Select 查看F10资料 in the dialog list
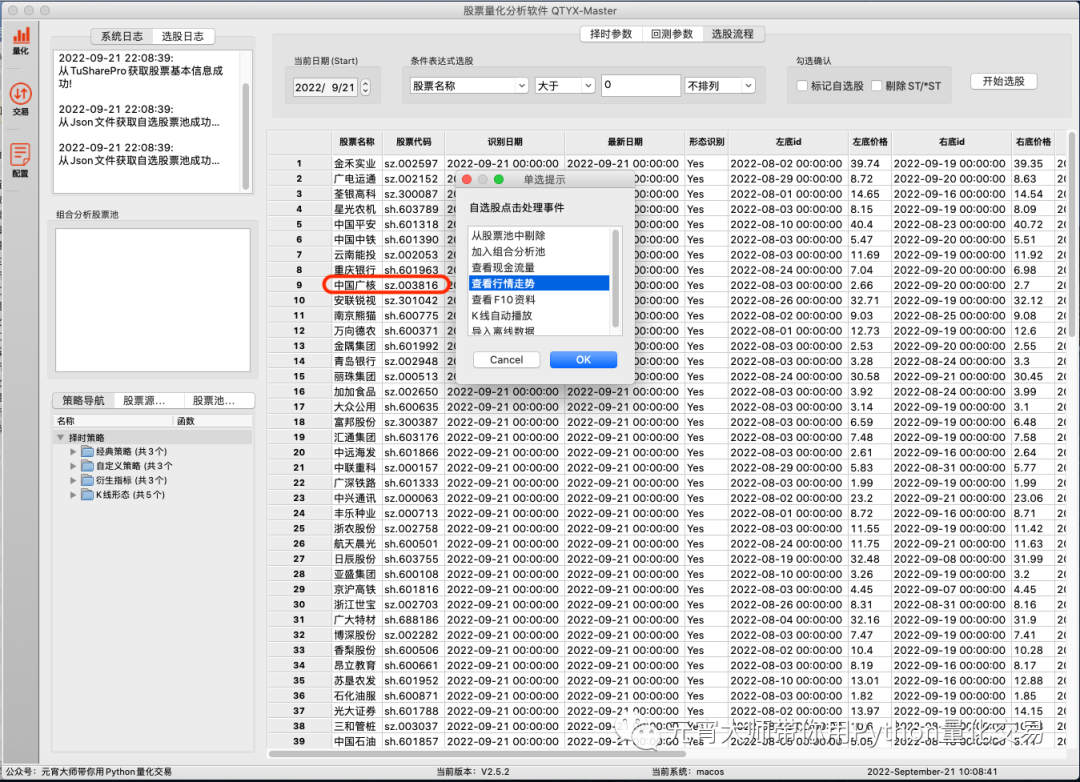 coord(539,300)
